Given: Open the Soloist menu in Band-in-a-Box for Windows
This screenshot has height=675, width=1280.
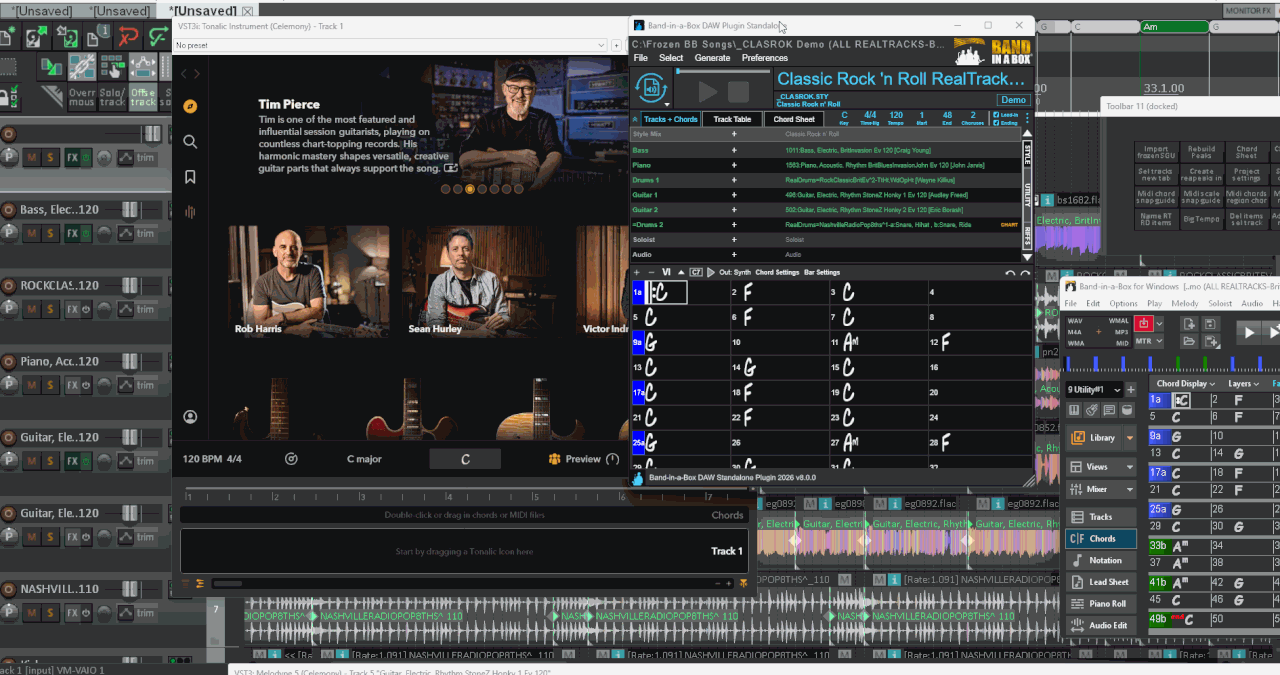Looking at the screenshot, I should pos(1220,303).
